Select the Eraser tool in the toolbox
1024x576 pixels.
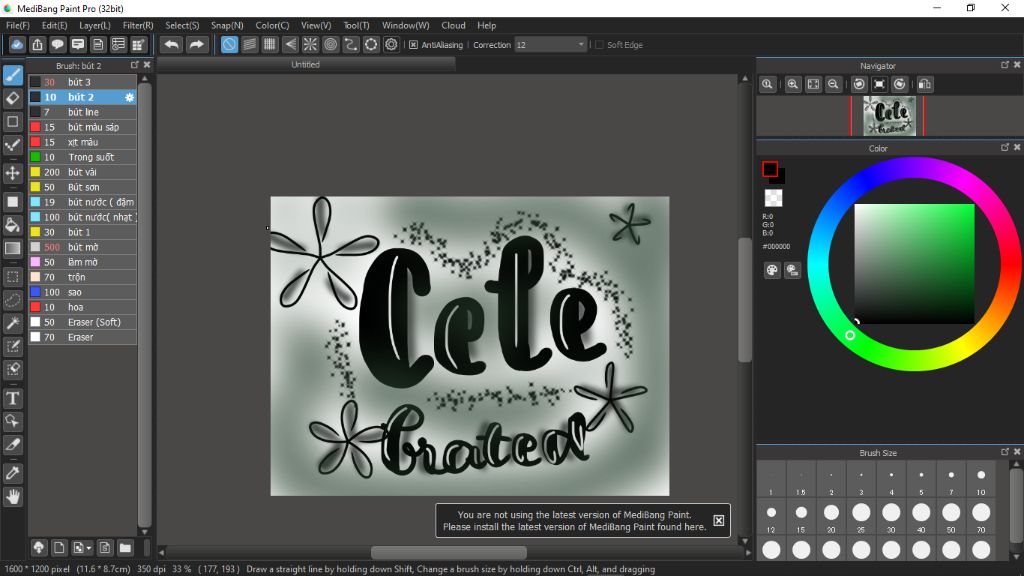13,98
